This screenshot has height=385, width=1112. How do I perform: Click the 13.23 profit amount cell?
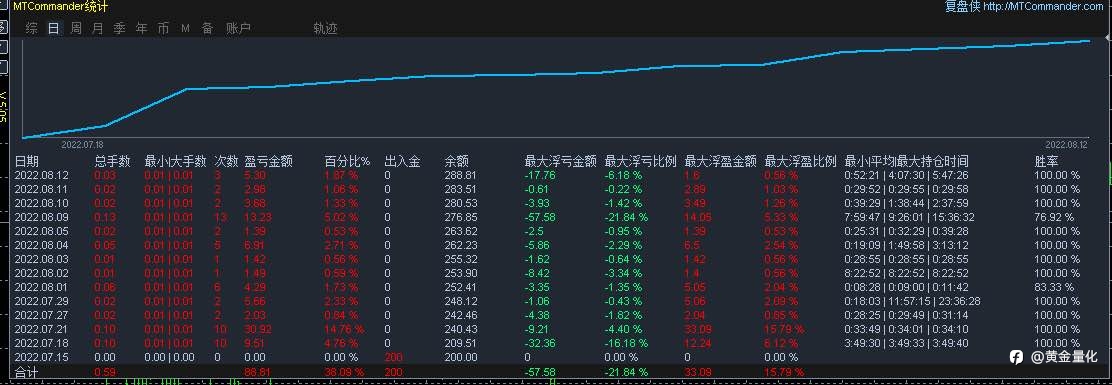(257, 217)
